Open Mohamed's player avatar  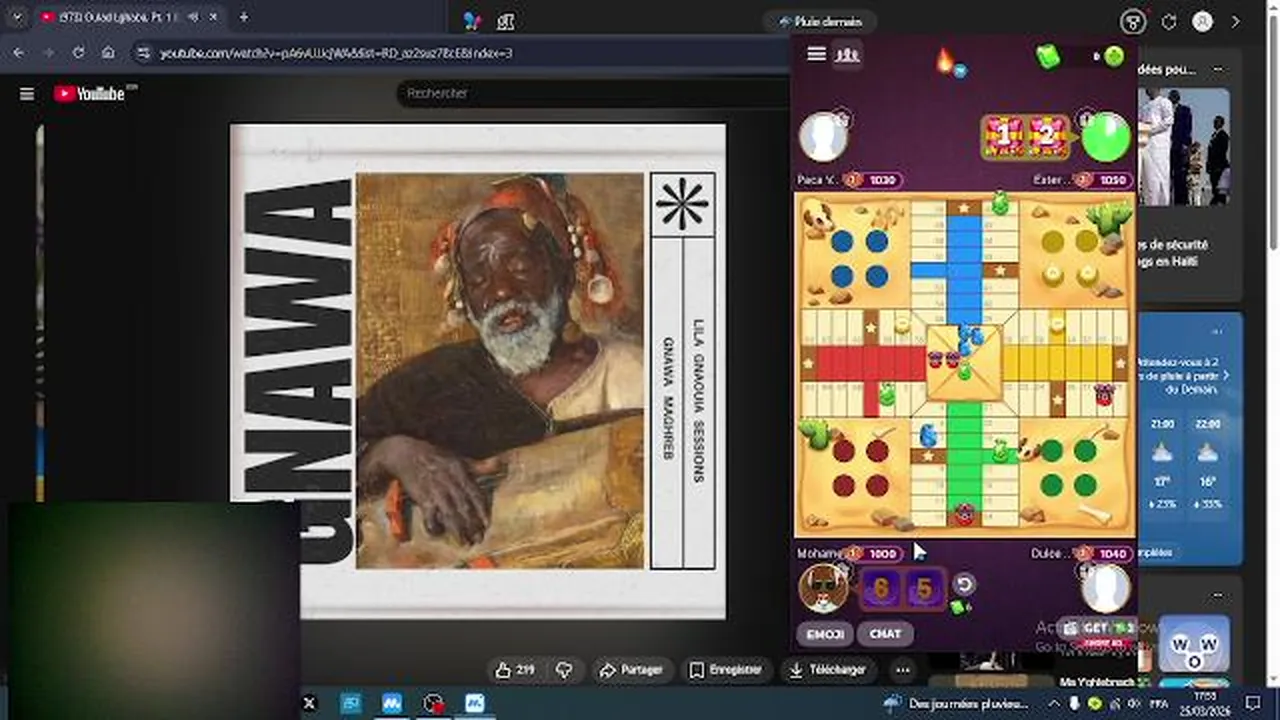pyautogui.click(x=823, y=588)
